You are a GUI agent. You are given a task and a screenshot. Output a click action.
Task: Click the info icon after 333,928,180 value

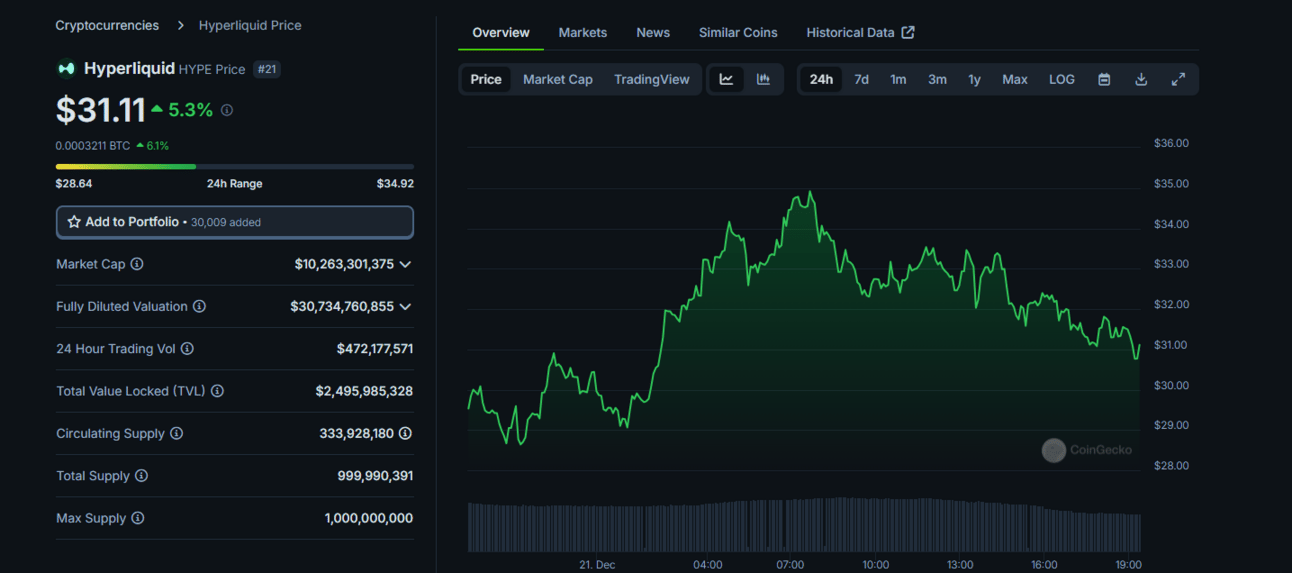[x=405, y=433]
